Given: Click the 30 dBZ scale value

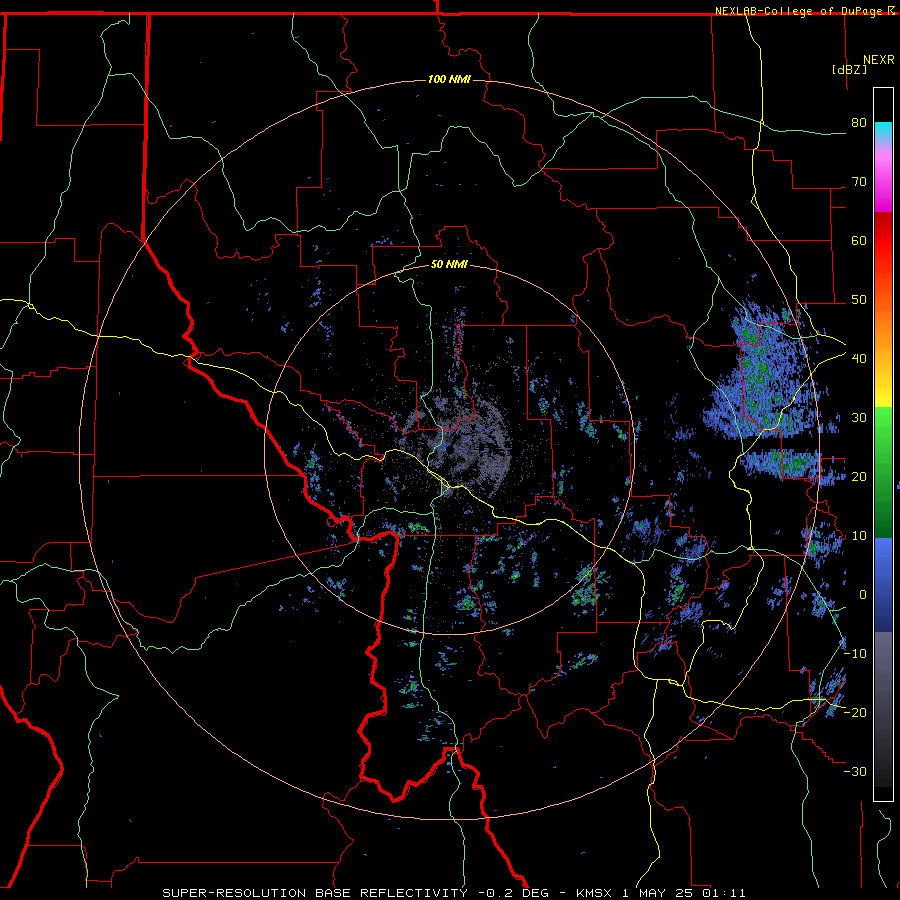Looking at the screenshot, I should [x=859, y=418].
